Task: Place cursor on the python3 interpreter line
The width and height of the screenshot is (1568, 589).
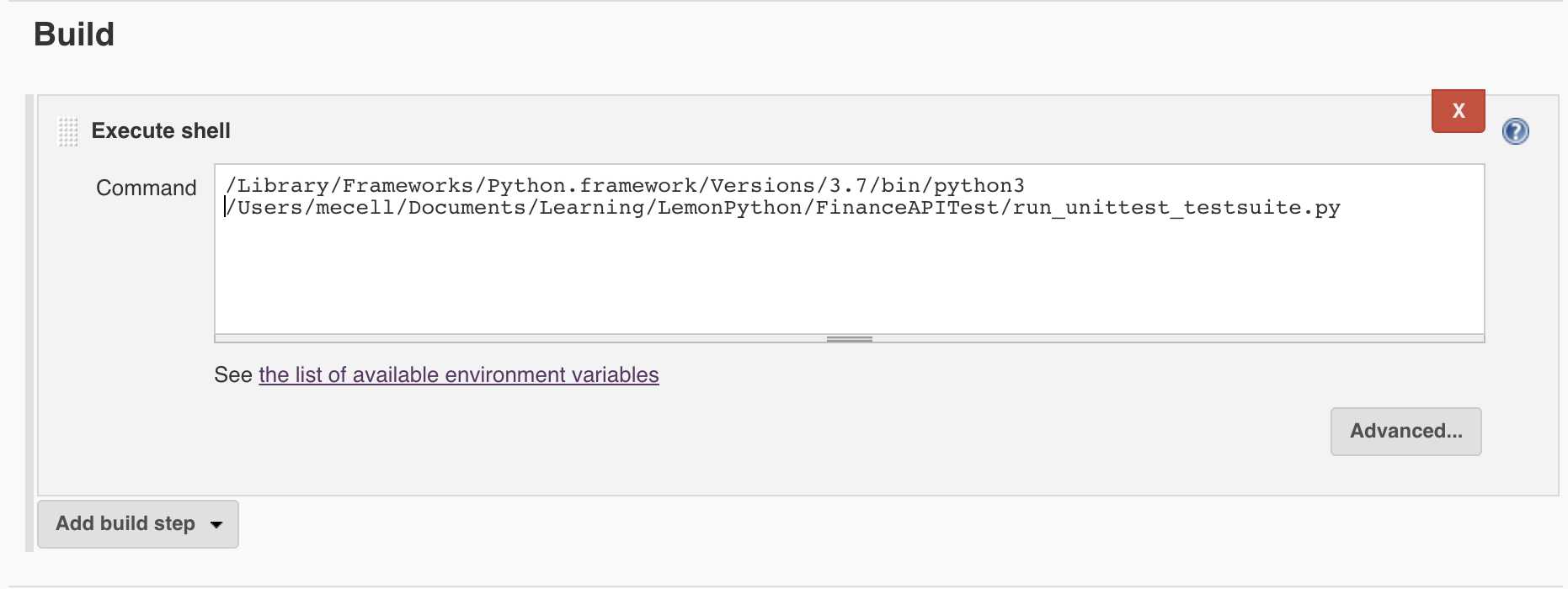Action: click(x=625, y=185)
